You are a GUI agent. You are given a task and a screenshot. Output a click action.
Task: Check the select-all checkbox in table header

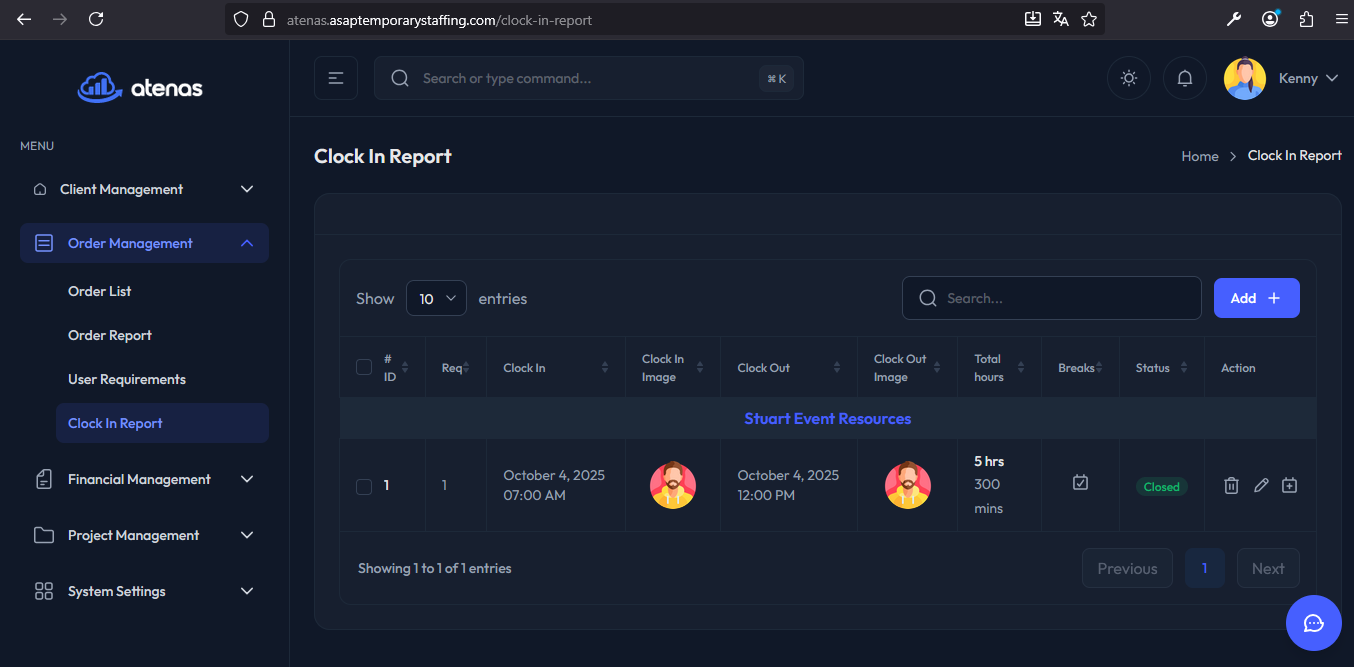364,367
